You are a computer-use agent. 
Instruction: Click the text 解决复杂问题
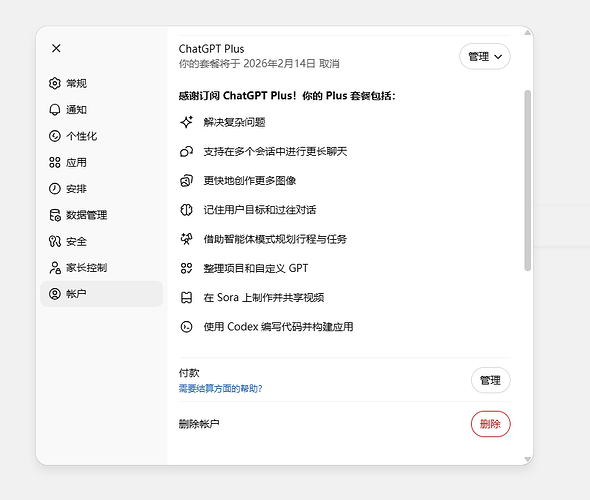coord(234,122)
